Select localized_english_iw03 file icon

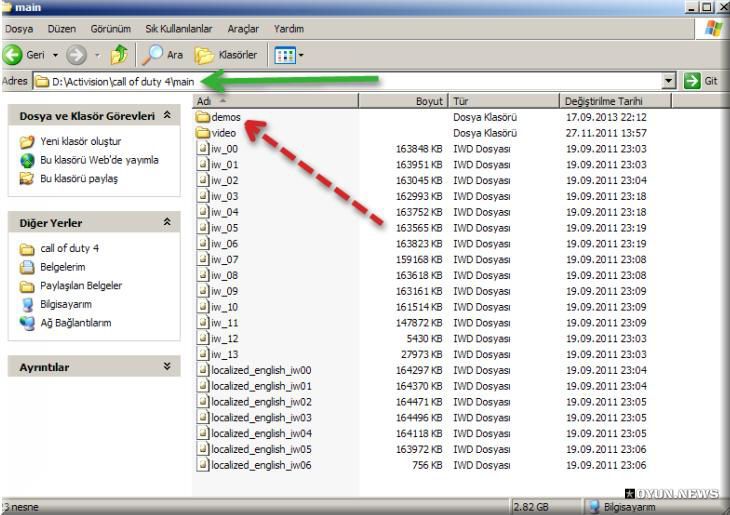click(x=203, y=418)
